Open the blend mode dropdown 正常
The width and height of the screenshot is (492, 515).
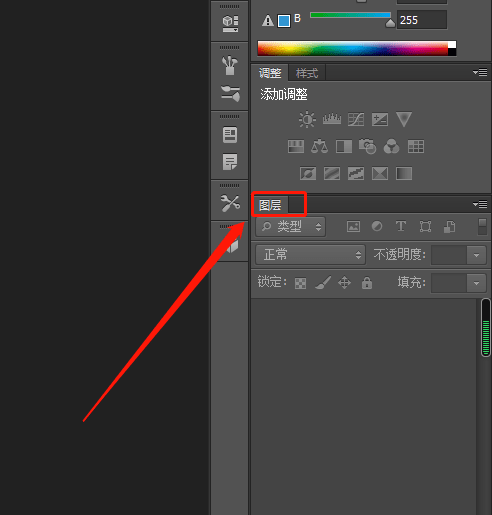[x=310, y=255]
